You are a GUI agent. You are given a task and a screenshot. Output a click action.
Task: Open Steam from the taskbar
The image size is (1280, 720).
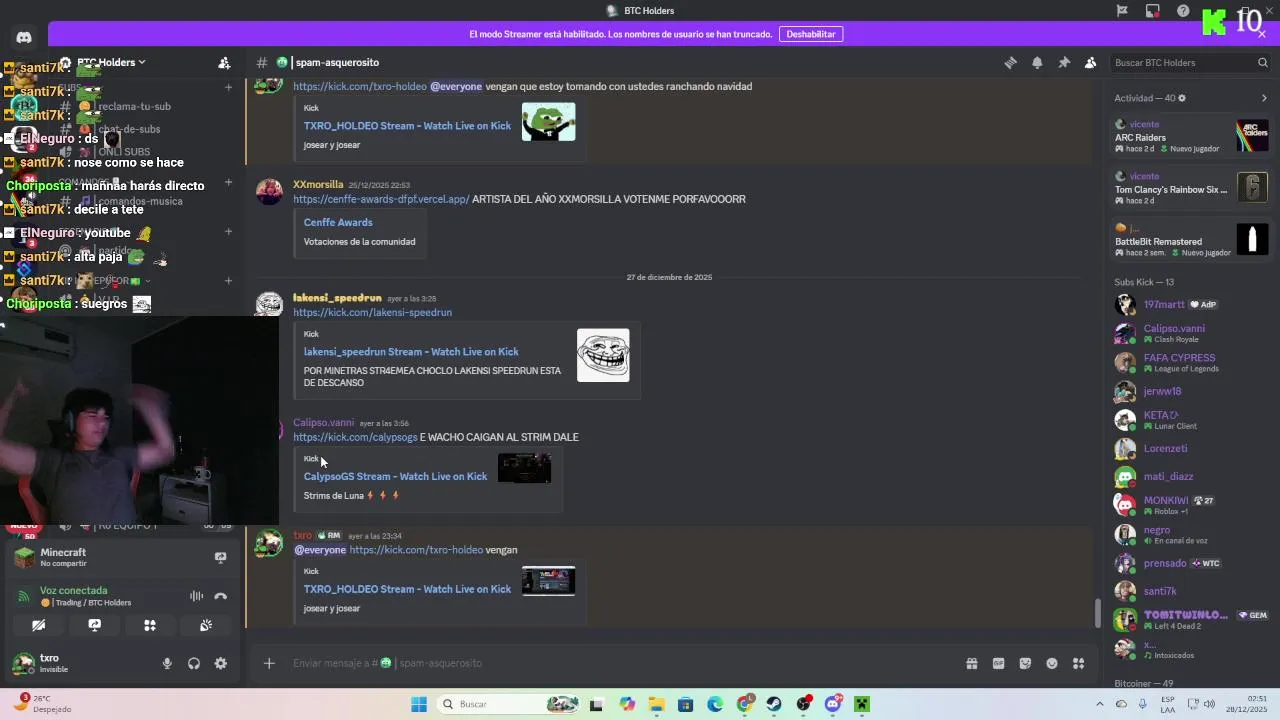coord(774,704)
